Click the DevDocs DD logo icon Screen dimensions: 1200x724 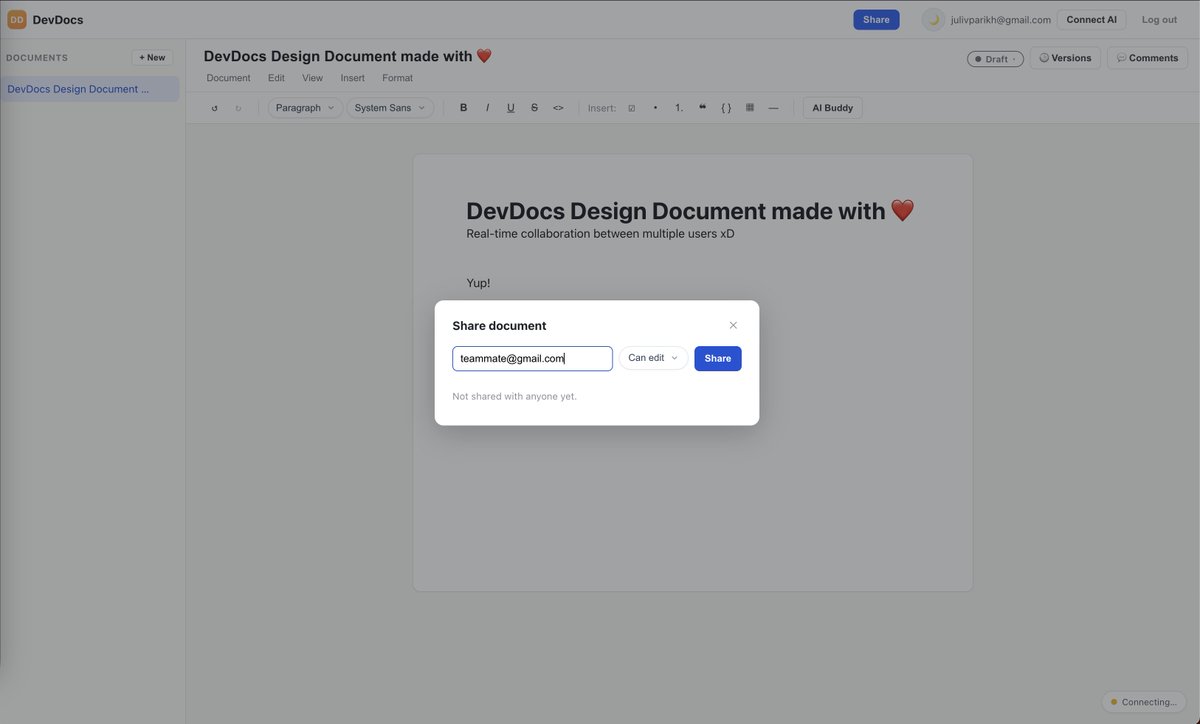coord(17,19)
